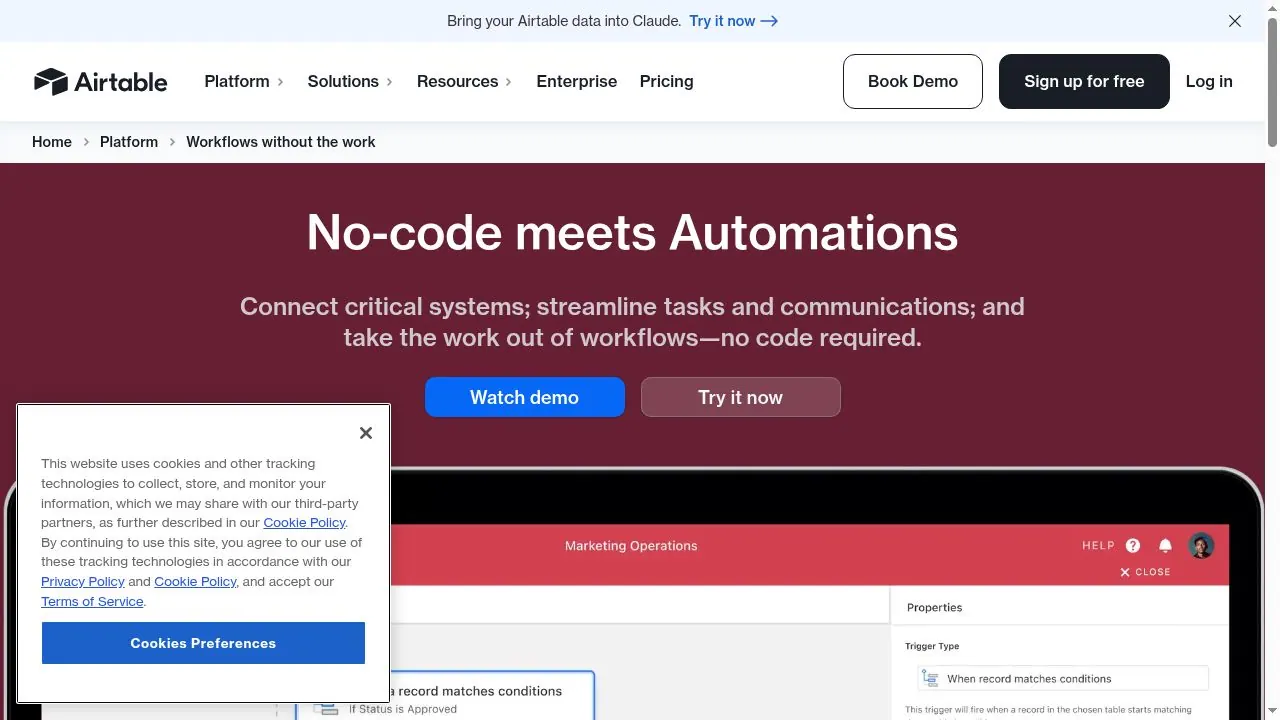The image size is (1280, 720).
Task: Click the Log in link
Action: coord(1209,81)
